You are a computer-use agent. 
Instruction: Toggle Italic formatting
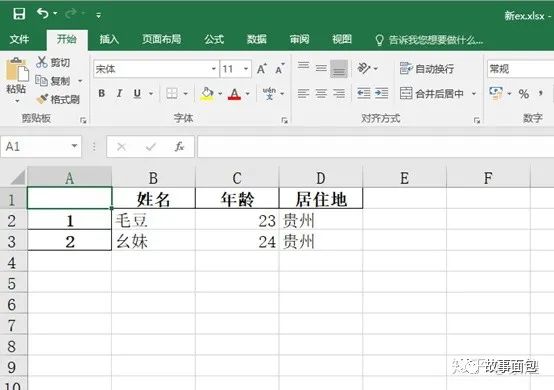click(119, 93)
